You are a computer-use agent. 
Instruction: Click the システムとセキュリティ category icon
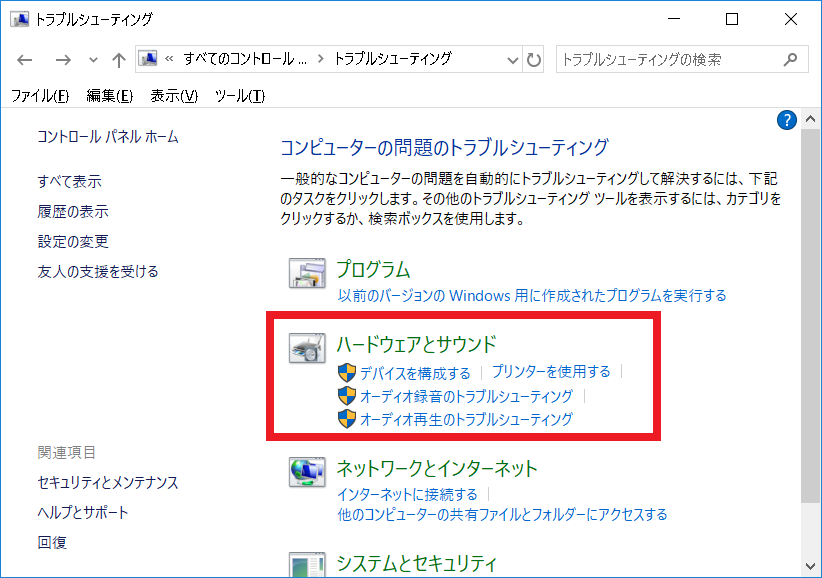click(x=307, y=564)
